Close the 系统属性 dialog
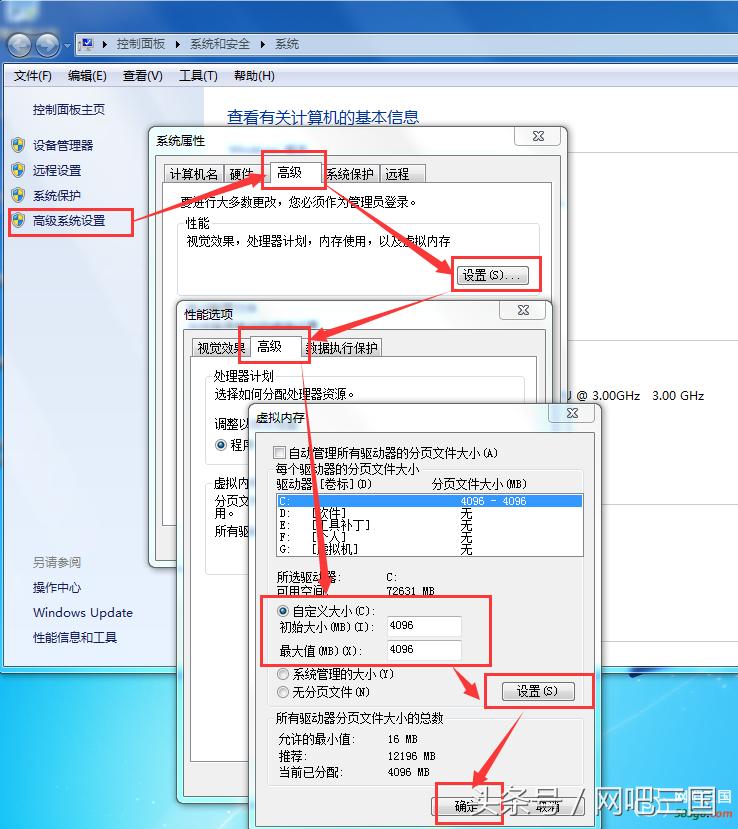Screen dimensions: 738x829 click(538, 136)
